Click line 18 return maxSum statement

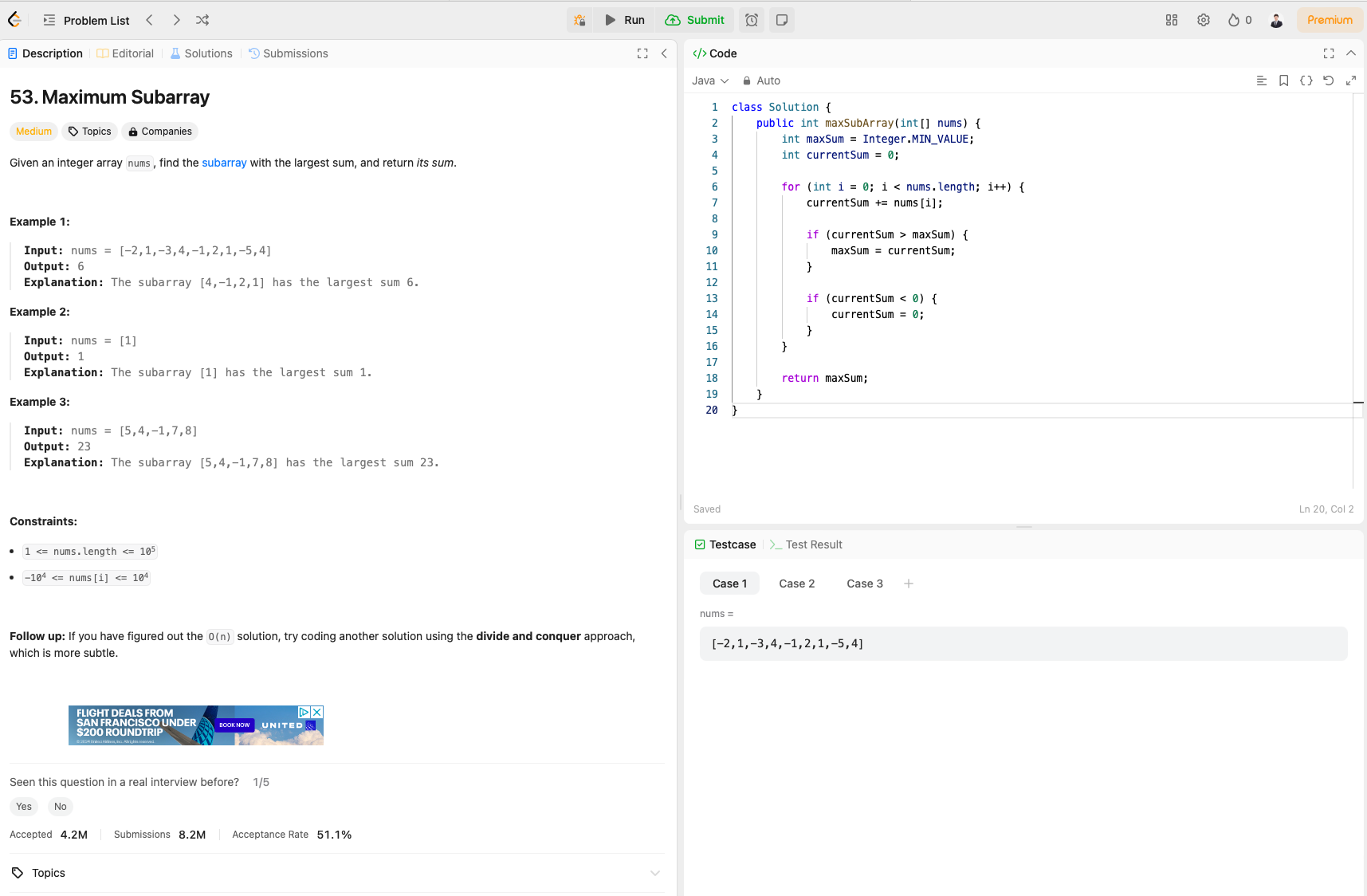tap(825, 378)
